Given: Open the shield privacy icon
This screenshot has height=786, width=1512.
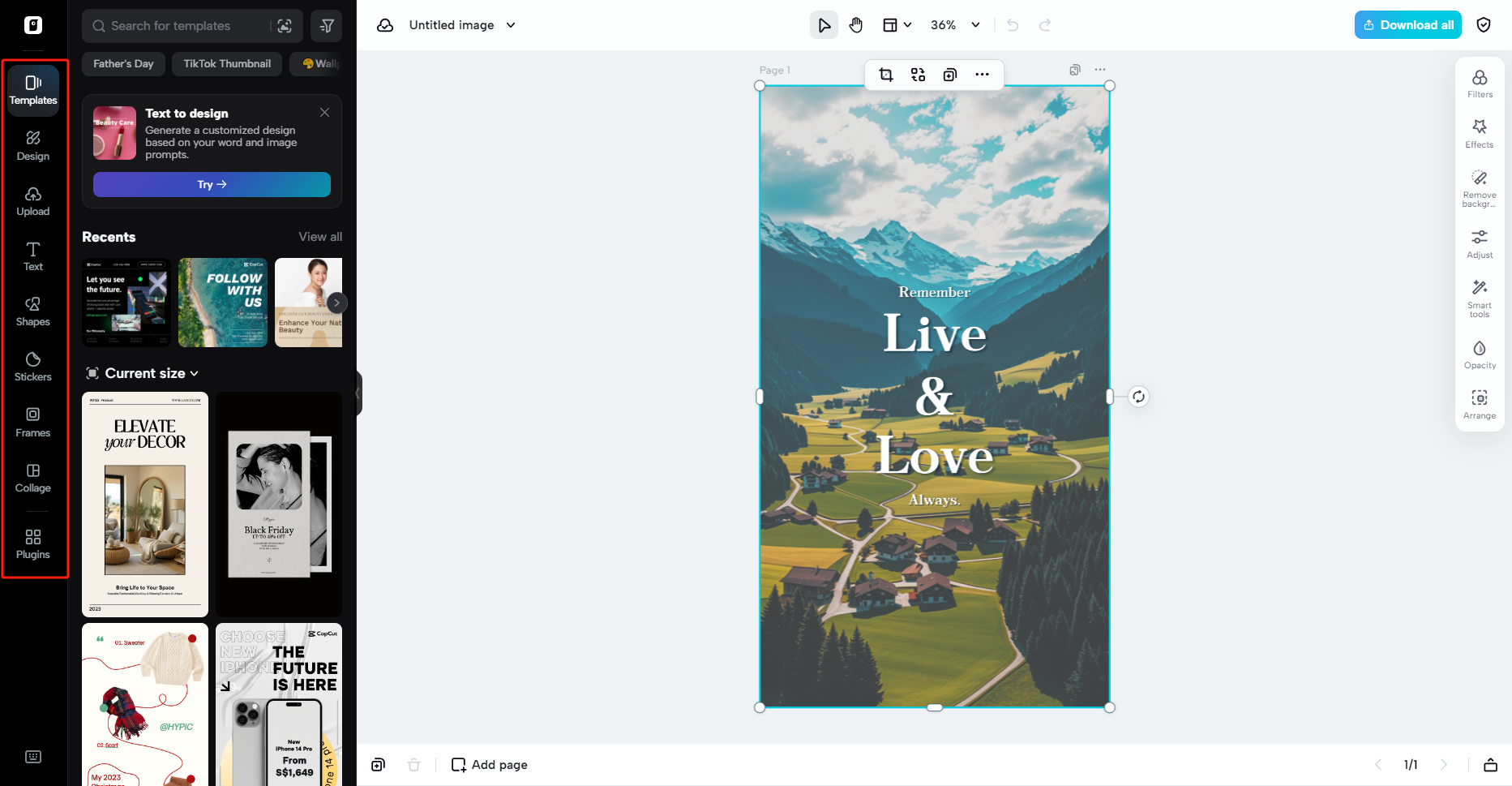Looking at the screenshot, I should click(x=1484, y=25).
